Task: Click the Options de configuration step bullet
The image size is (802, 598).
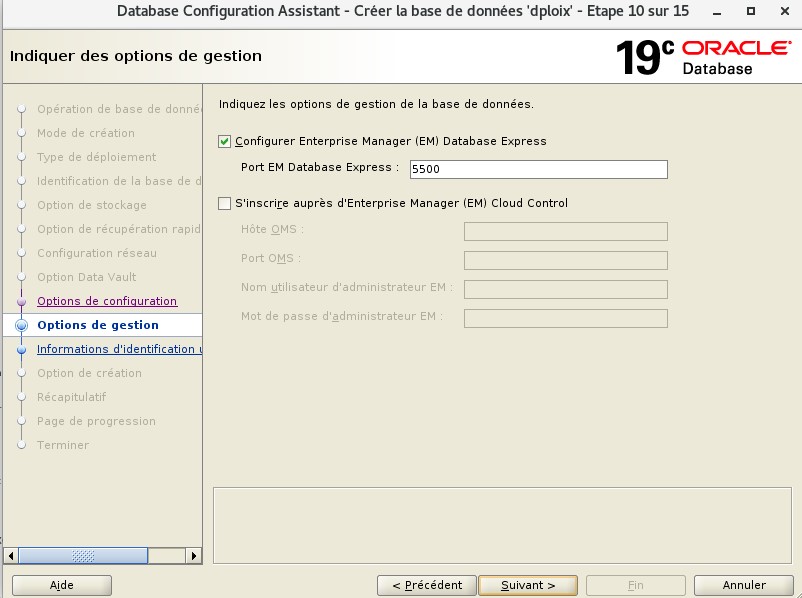Action: [x=21, y=302]
